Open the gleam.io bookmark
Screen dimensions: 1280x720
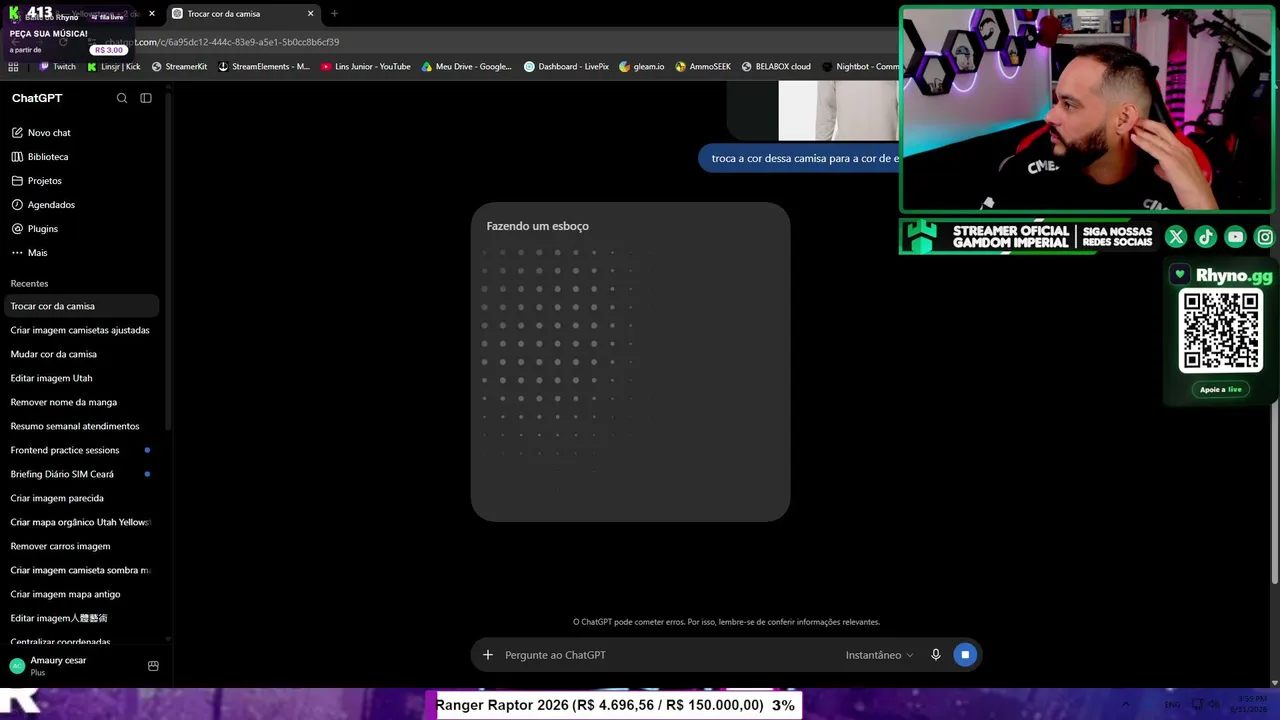coord(642,67)
